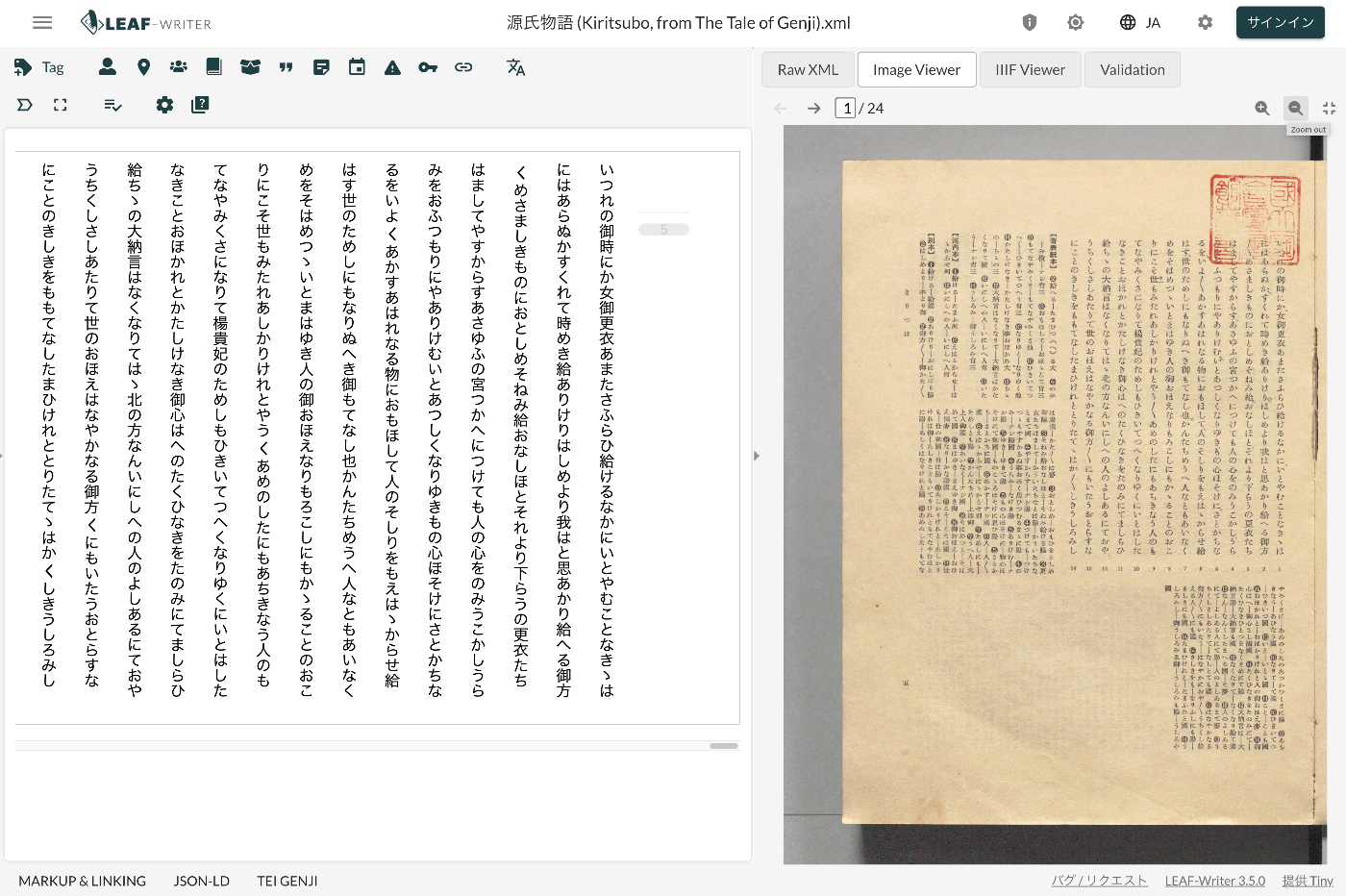Open the hamburger main menu
This screenshot has height=896, width=1346.
[42, 22]
